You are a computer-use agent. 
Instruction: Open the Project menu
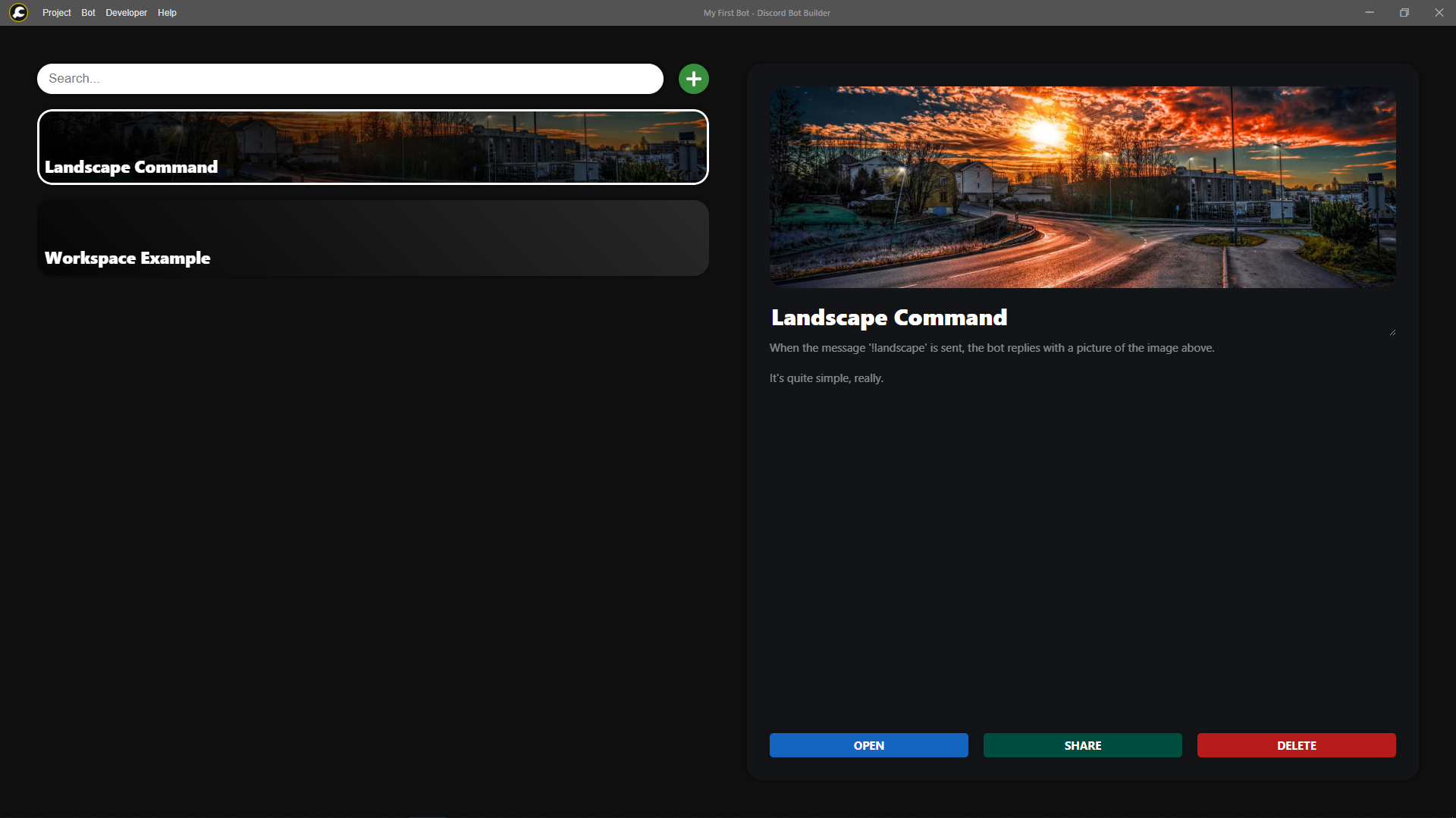[56, 13]
